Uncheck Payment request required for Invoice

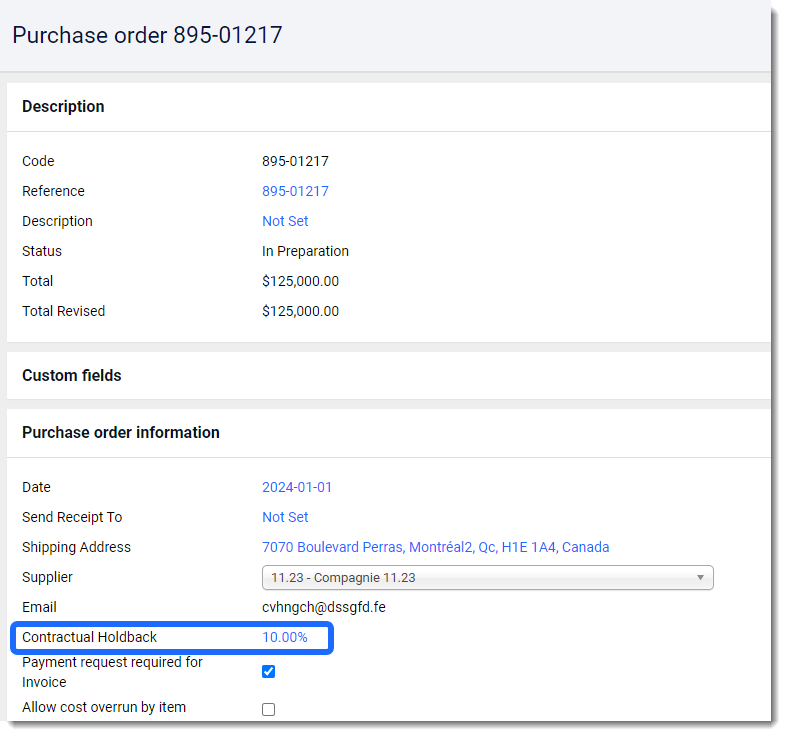click(x=269, y=671)
